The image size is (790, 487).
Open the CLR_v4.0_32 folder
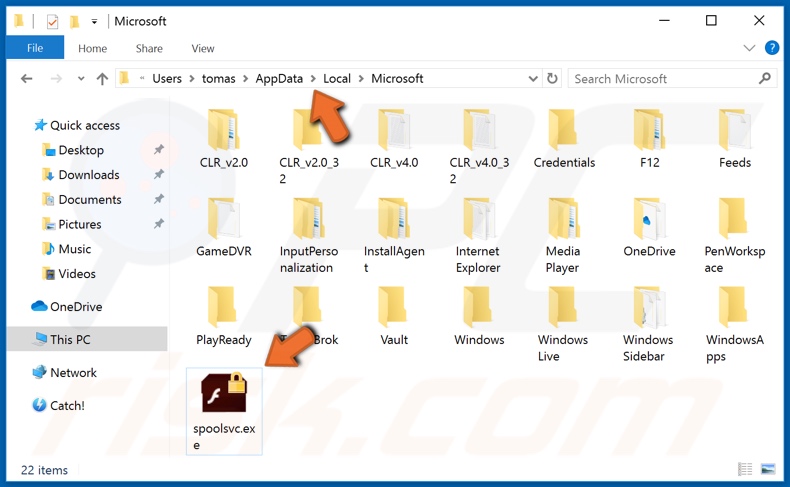[479, 147]
